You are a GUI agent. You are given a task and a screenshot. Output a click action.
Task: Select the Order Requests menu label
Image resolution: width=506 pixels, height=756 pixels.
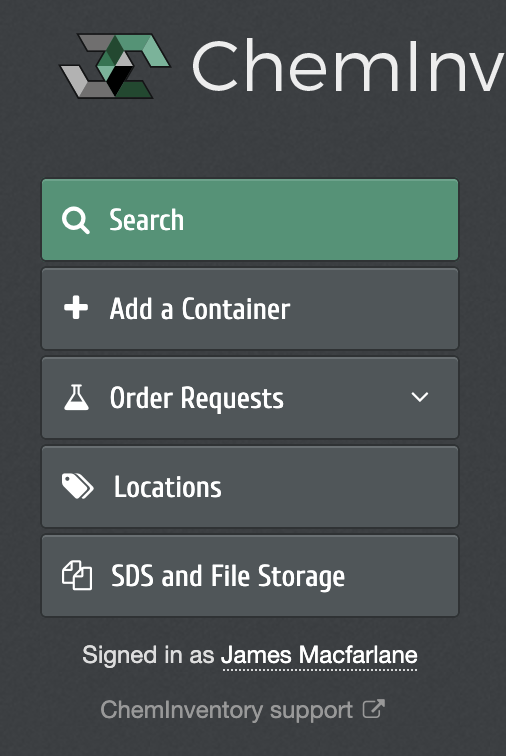tap(196, 398)
